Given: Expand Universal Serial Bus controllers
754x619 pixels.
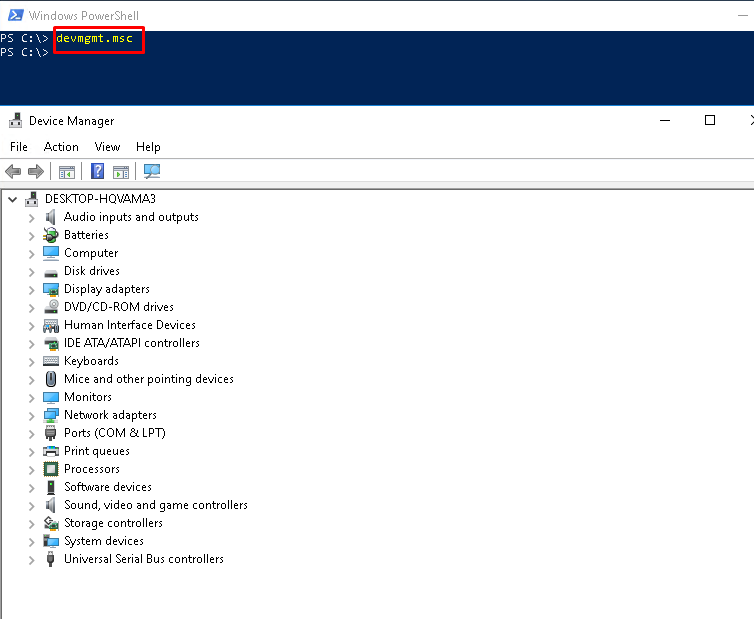Looking at the screenshot, I should click(x=31, y=560).
